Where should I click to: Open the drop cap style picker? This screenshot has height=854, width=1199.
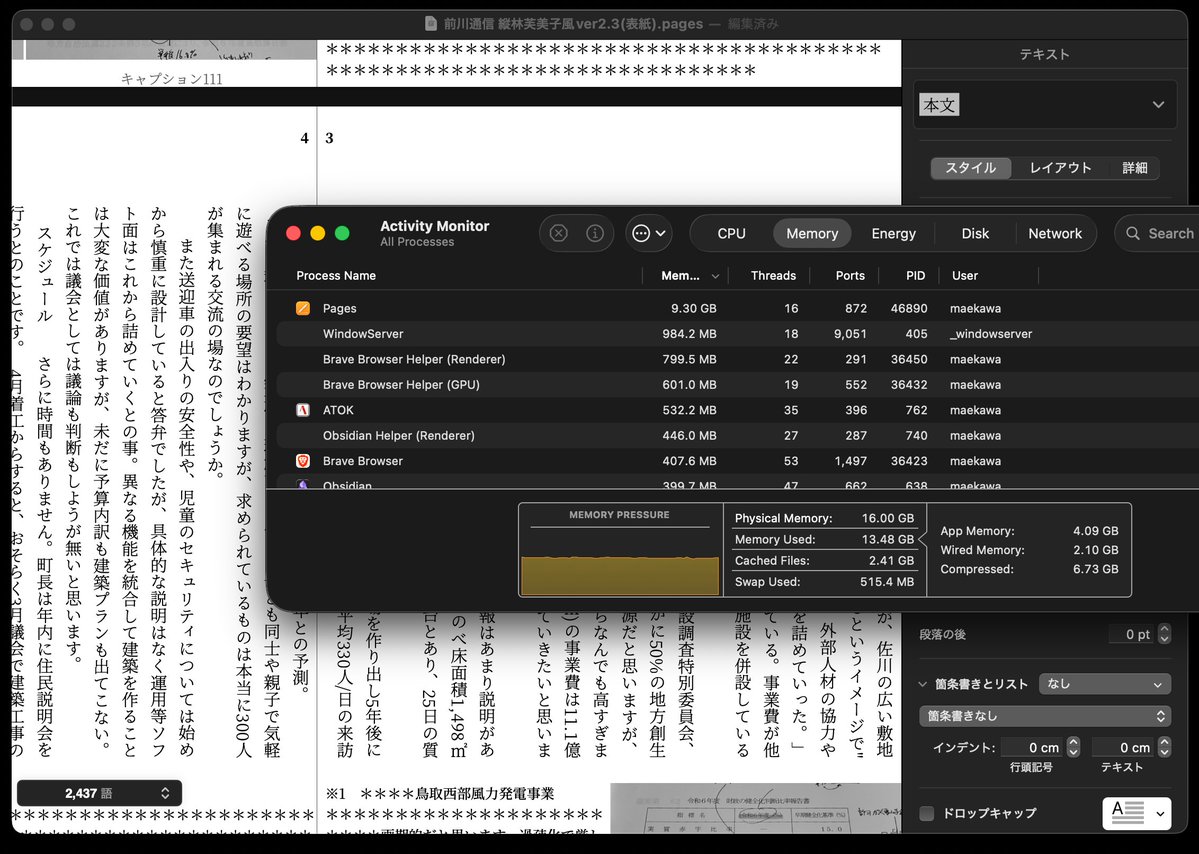pos(1136,813)
